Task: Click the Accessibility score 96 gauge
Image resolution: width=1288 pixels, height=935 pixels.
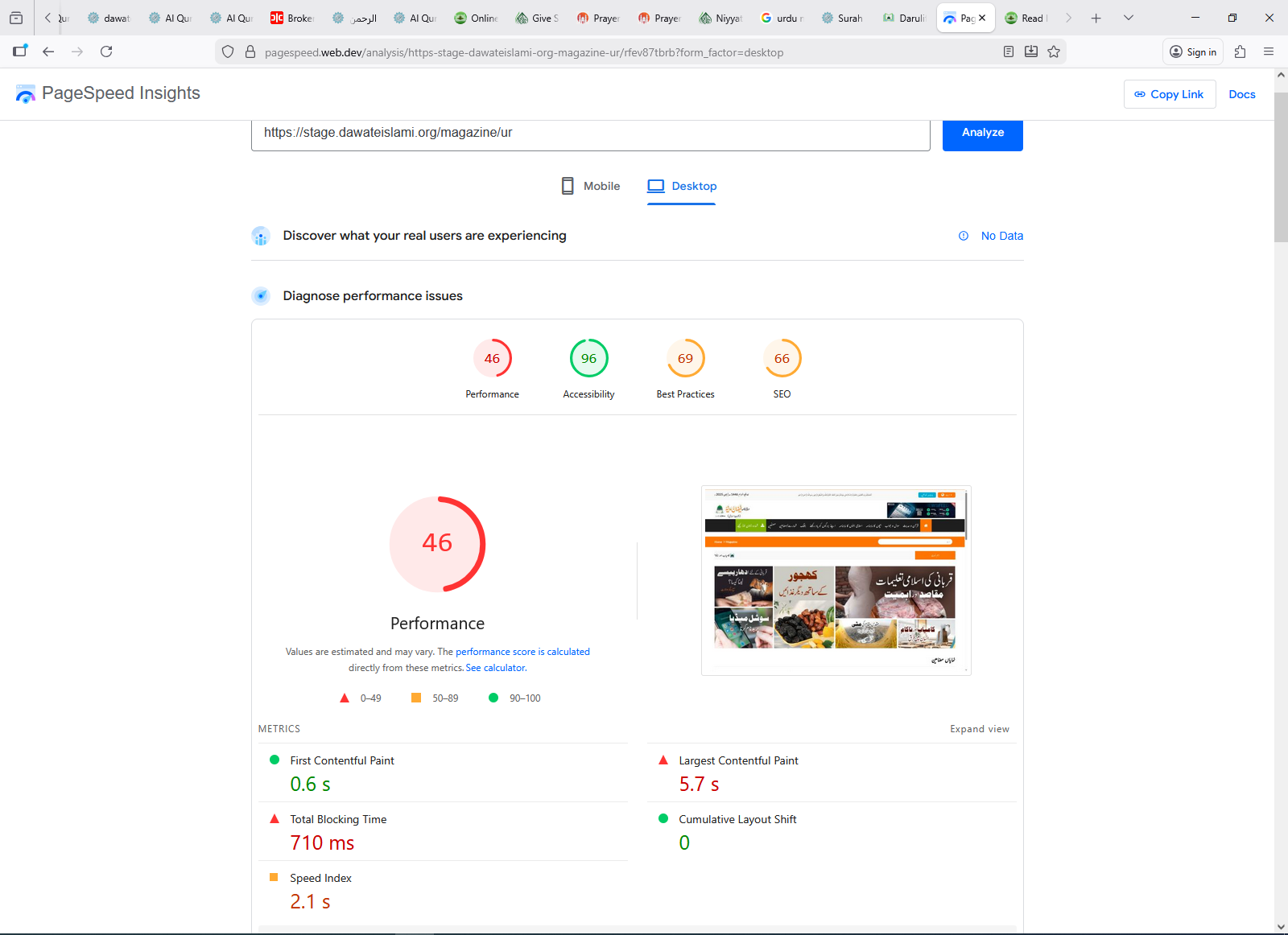Action: (588, 359)
